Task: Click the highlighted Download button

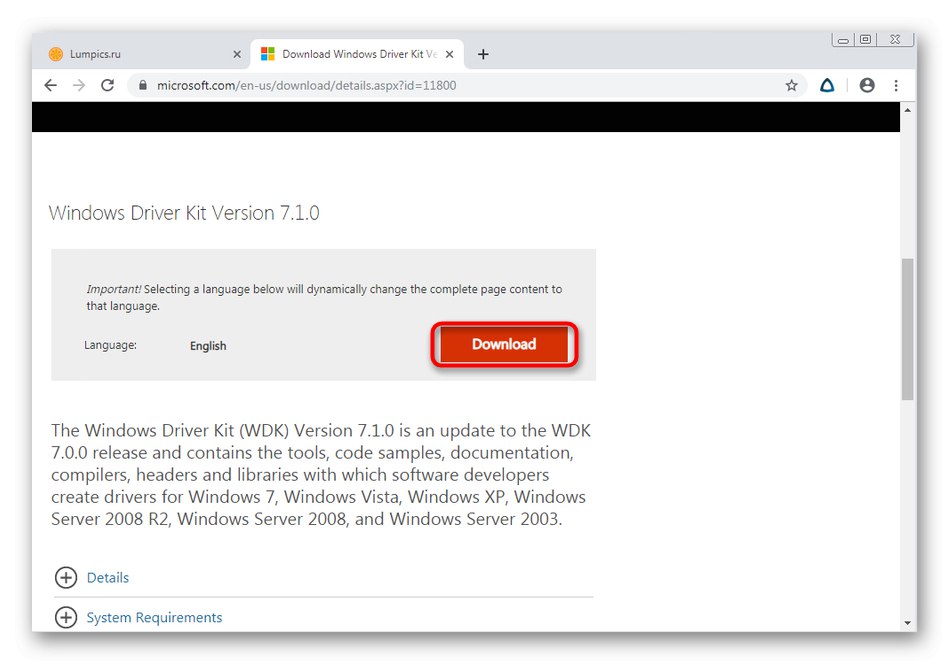Action: pyautogui.click(x=503, y=344)
